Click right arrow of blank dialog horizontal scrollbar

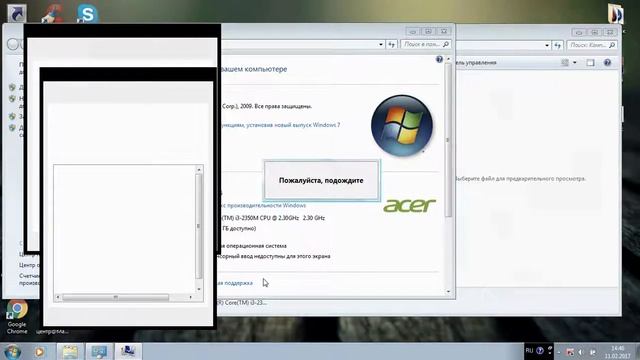(x=191, y=297)
